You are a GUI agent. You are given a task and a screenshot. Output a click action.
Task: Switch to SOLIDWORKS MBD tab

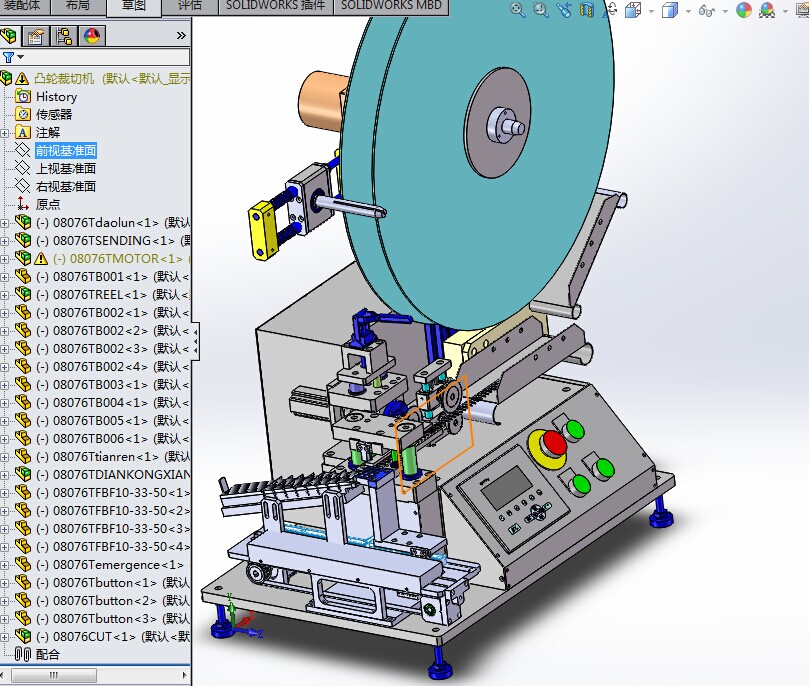click(392, 6)
